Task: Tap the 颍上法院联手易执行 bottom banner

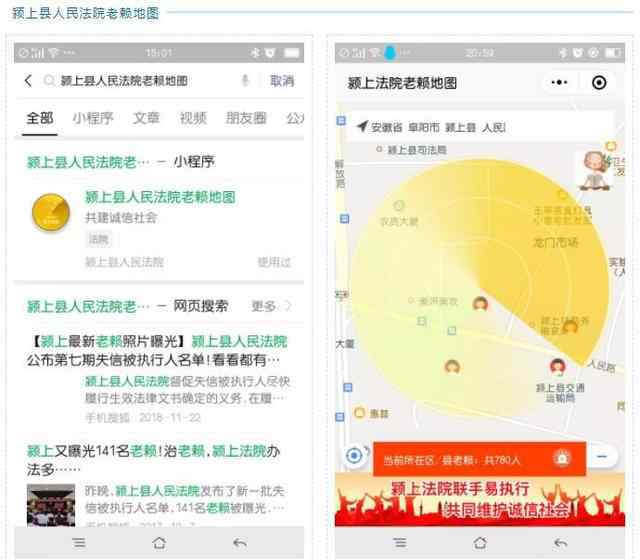Action: point(480,502)
